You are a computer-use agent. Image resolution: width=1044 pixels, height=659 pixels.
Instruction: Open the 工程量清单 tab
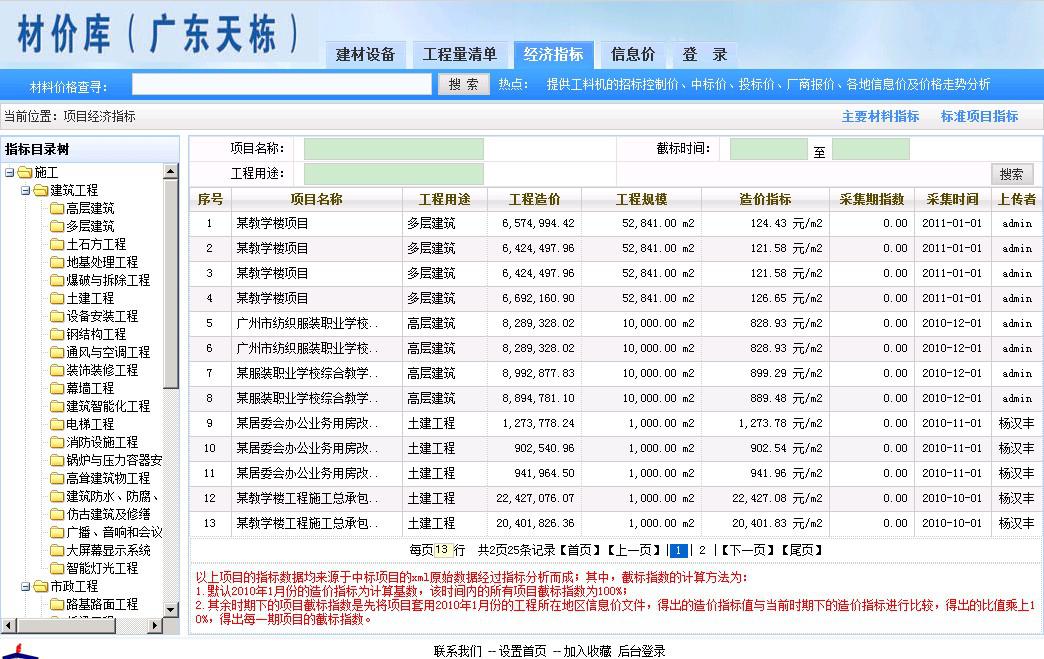(x=459, y=55)
